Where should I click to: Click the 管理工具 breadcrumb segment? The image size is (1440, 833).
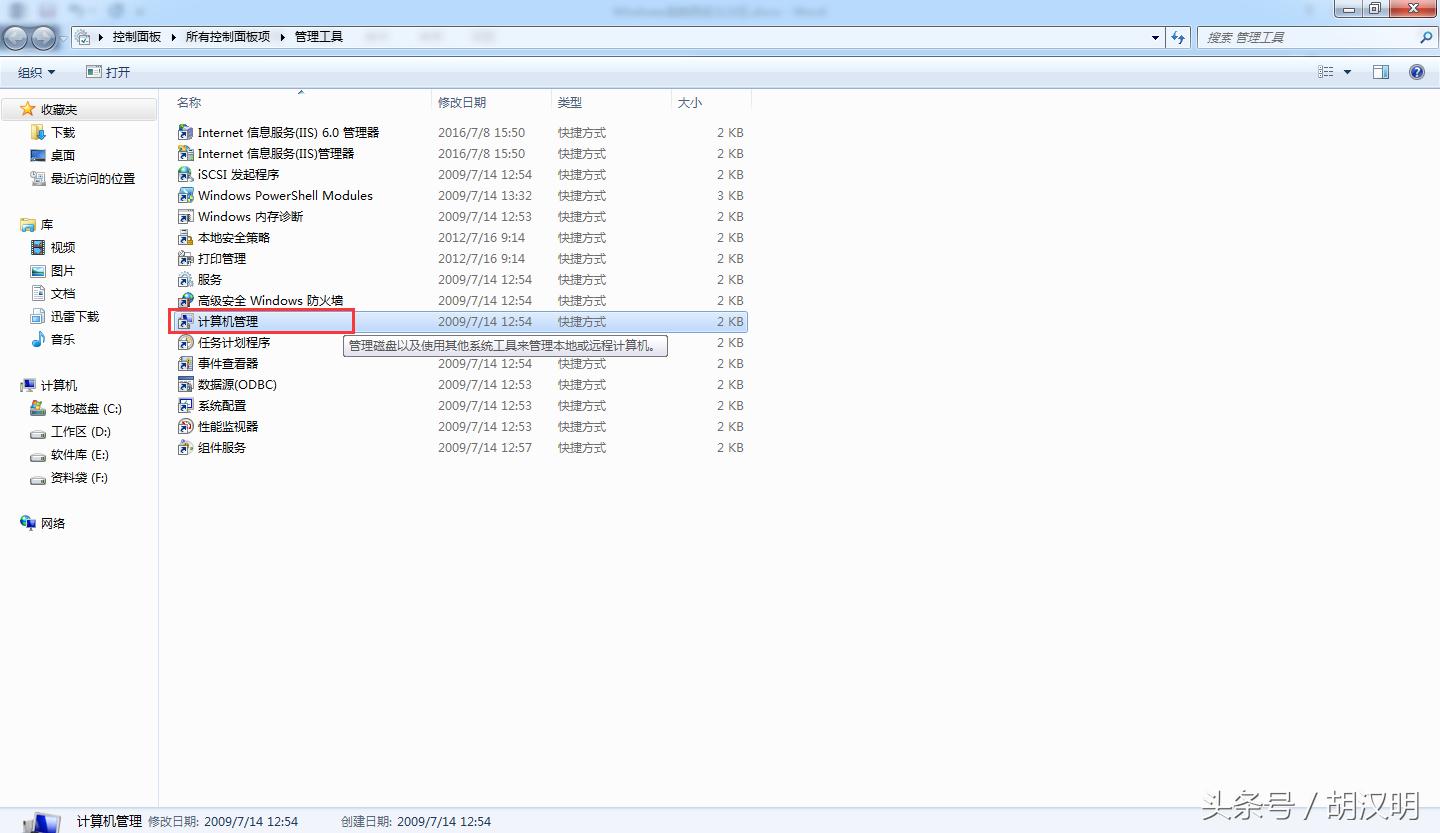319,37
